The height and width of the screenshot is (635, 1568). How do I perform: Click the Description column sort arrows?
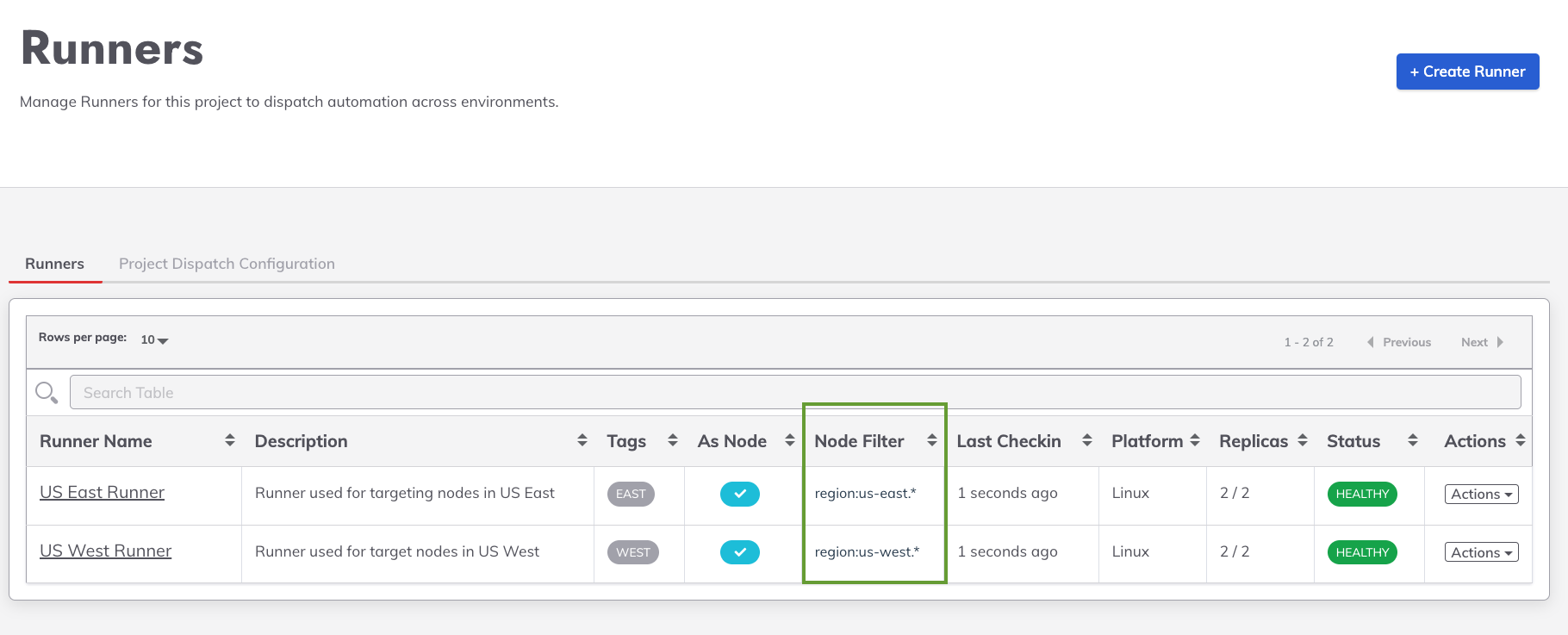(582, 440)
